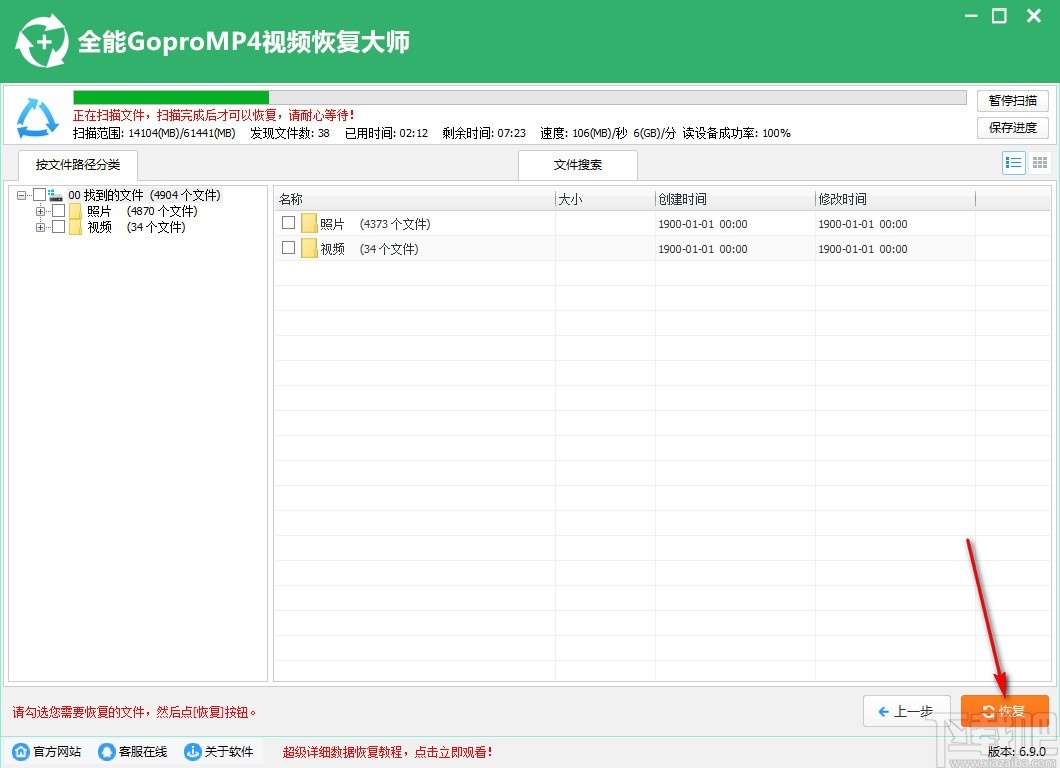This screenshot has height=768, width=1060.
Task: Switch to list view icon
Action: pyautogui.click(x=1013, y=163)
